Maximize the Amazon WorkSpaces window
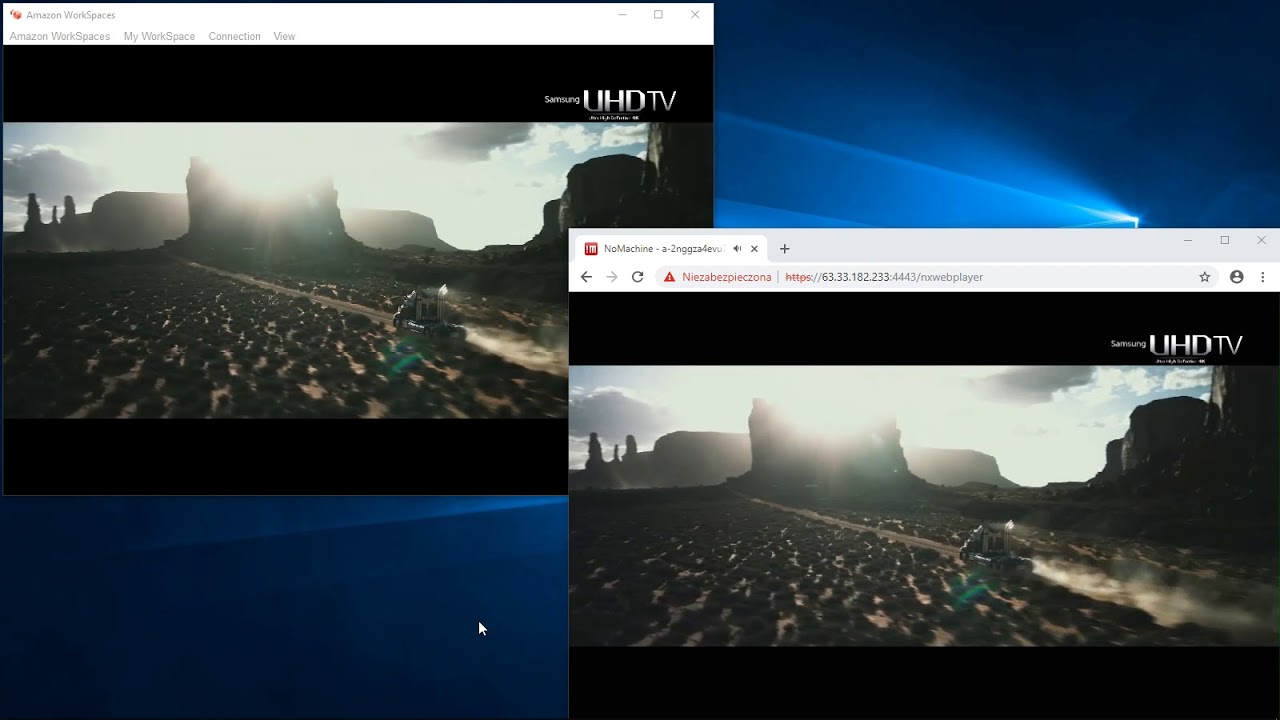The image size is (1280, 720). tap(658, 15)
